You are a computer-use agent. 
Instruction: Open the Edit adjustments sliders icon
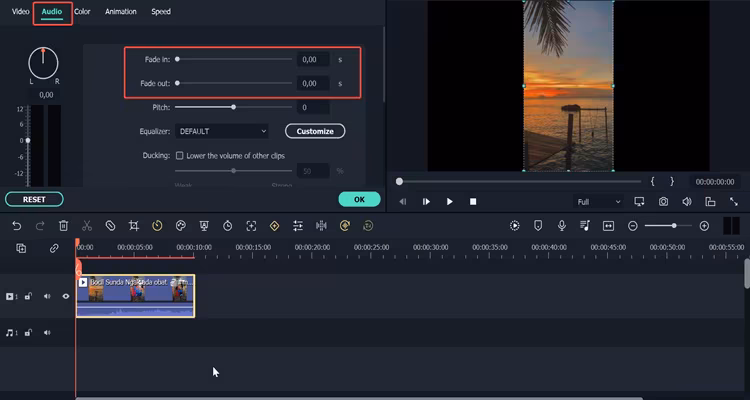[x=298, y=226]
